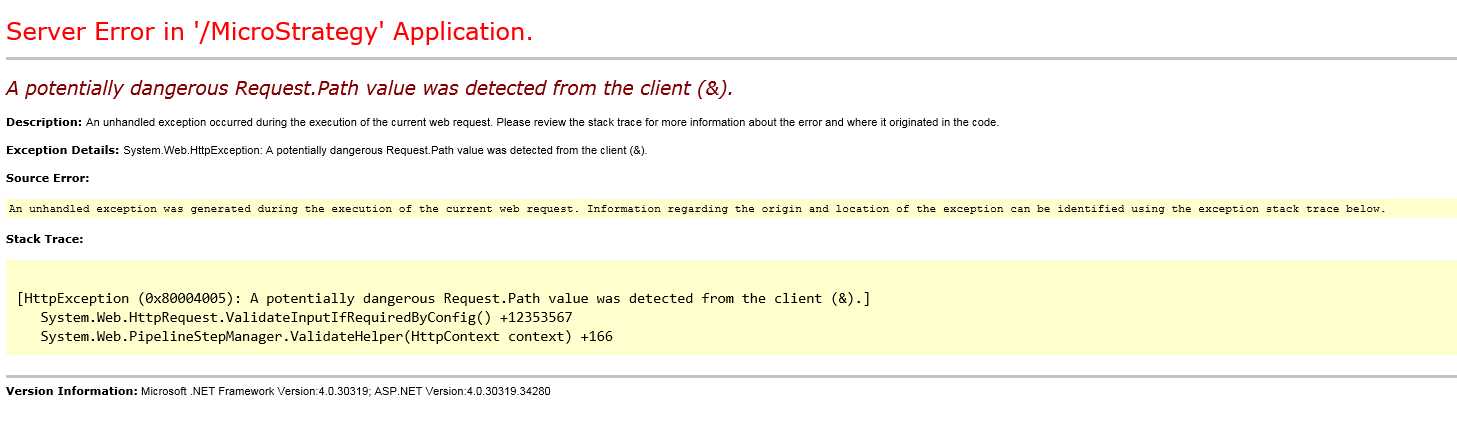Click the 'unhandled exception occurred' description sentence
Viewport: 1457px width, 427px height.
[x=541, y=123]
